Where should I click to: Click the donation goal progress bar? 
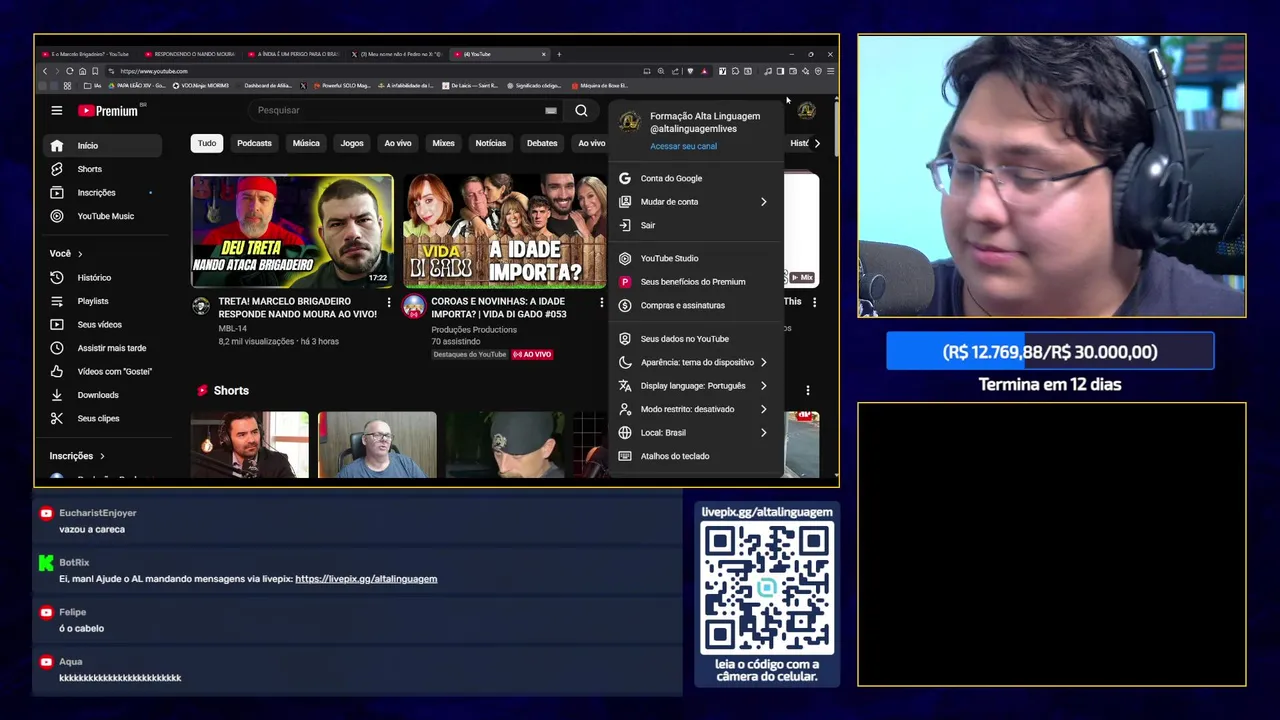pyautogui.click(x=1050, y=352)
